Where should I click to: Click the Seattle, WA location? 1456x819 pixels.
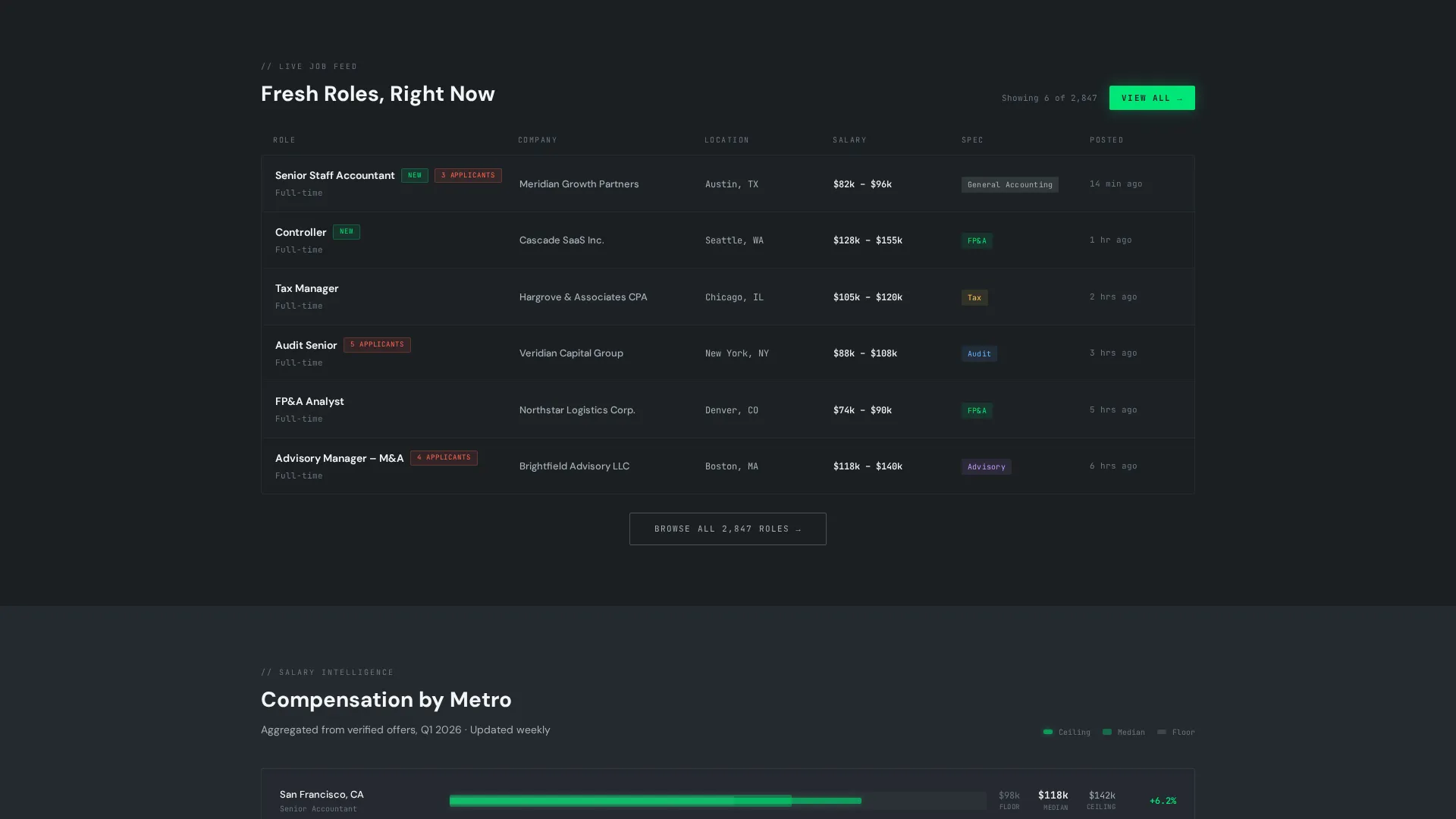(x=734, y=240)
